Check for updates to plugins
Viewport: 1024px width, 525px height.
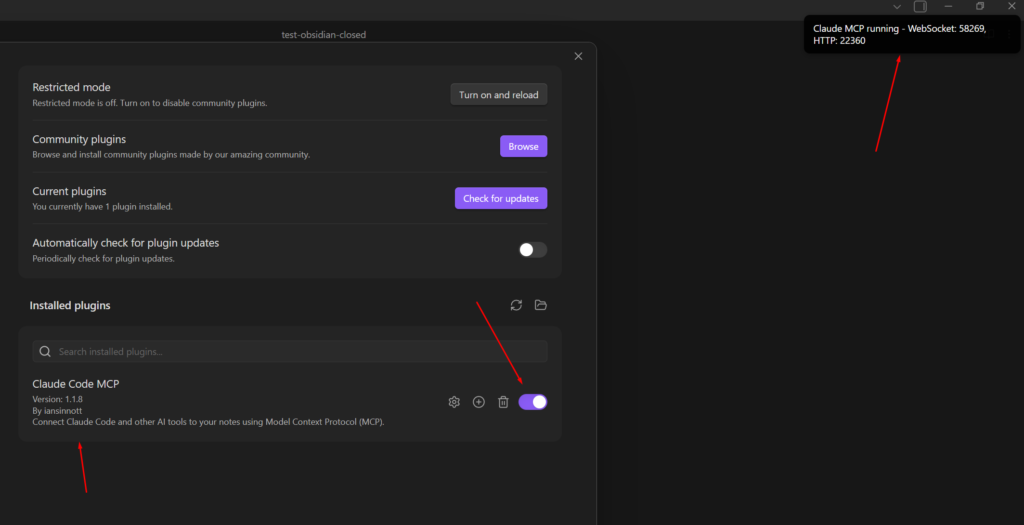click(501, 199)
